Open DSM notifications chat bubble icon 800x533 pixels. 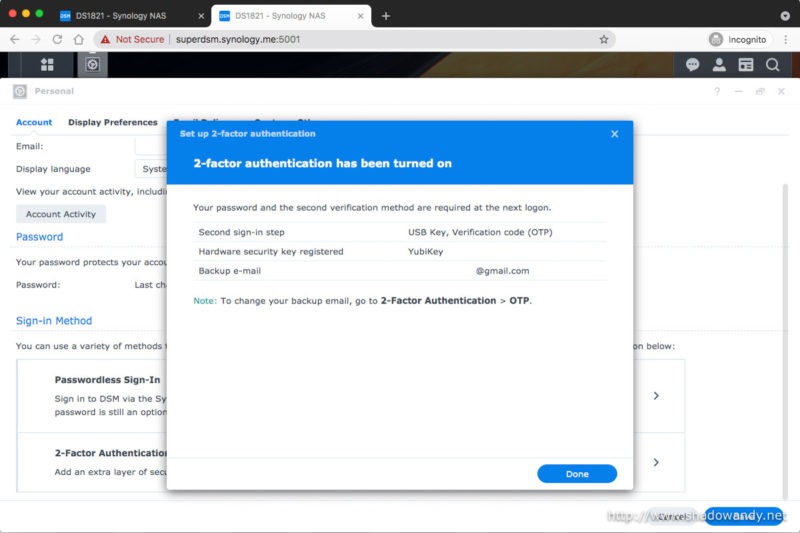[x=692, y=65]
